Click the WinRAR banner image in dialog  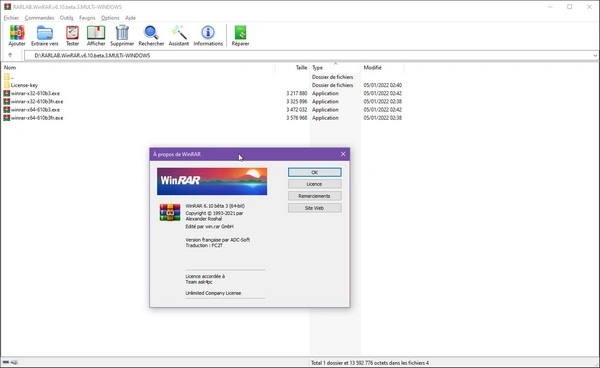pyautogui.click(x=212, y=181)
